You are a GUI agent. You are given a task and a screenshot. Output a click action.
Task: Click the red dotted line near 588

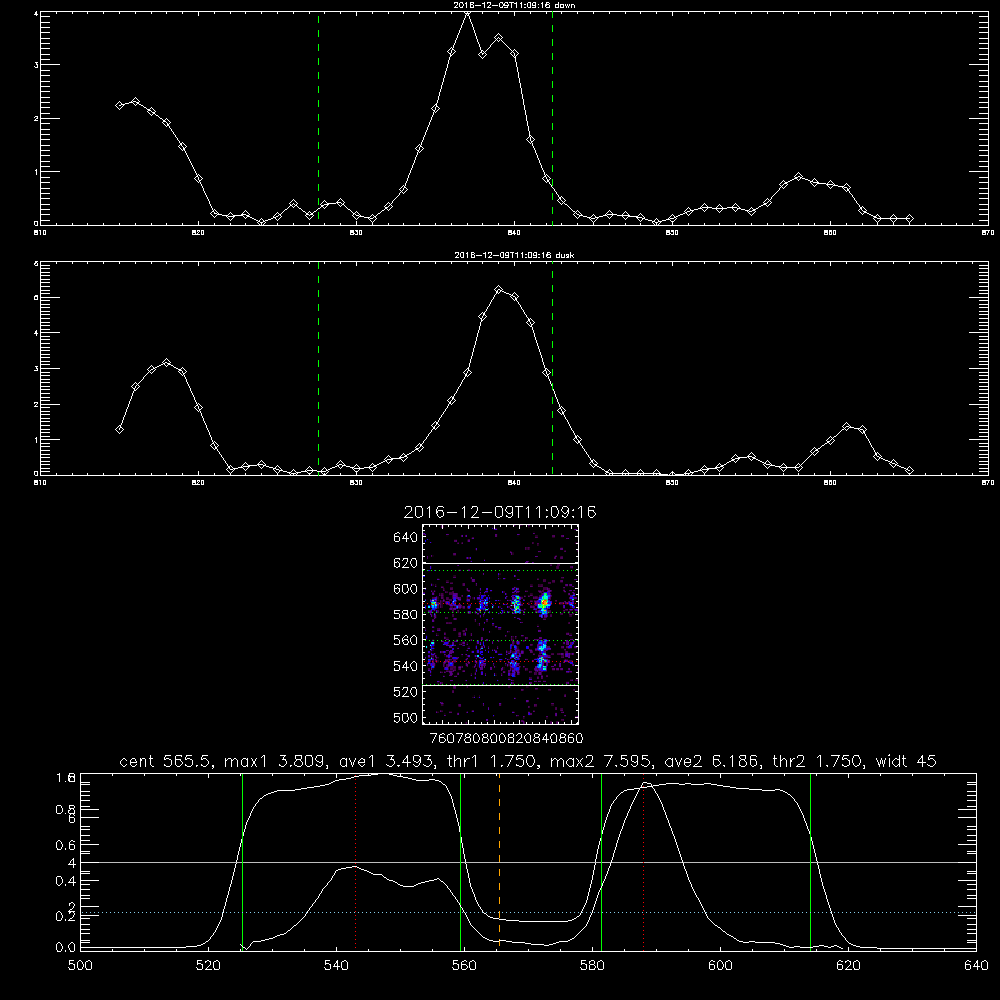tap(643, 861)
